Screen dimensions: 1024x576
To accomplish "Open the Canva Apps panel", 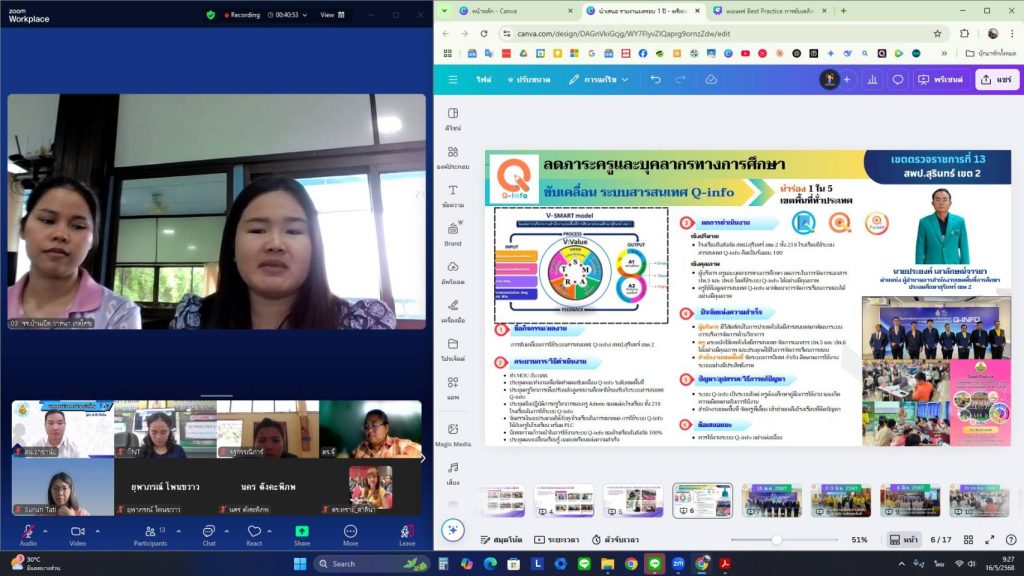I will (453, 389).
